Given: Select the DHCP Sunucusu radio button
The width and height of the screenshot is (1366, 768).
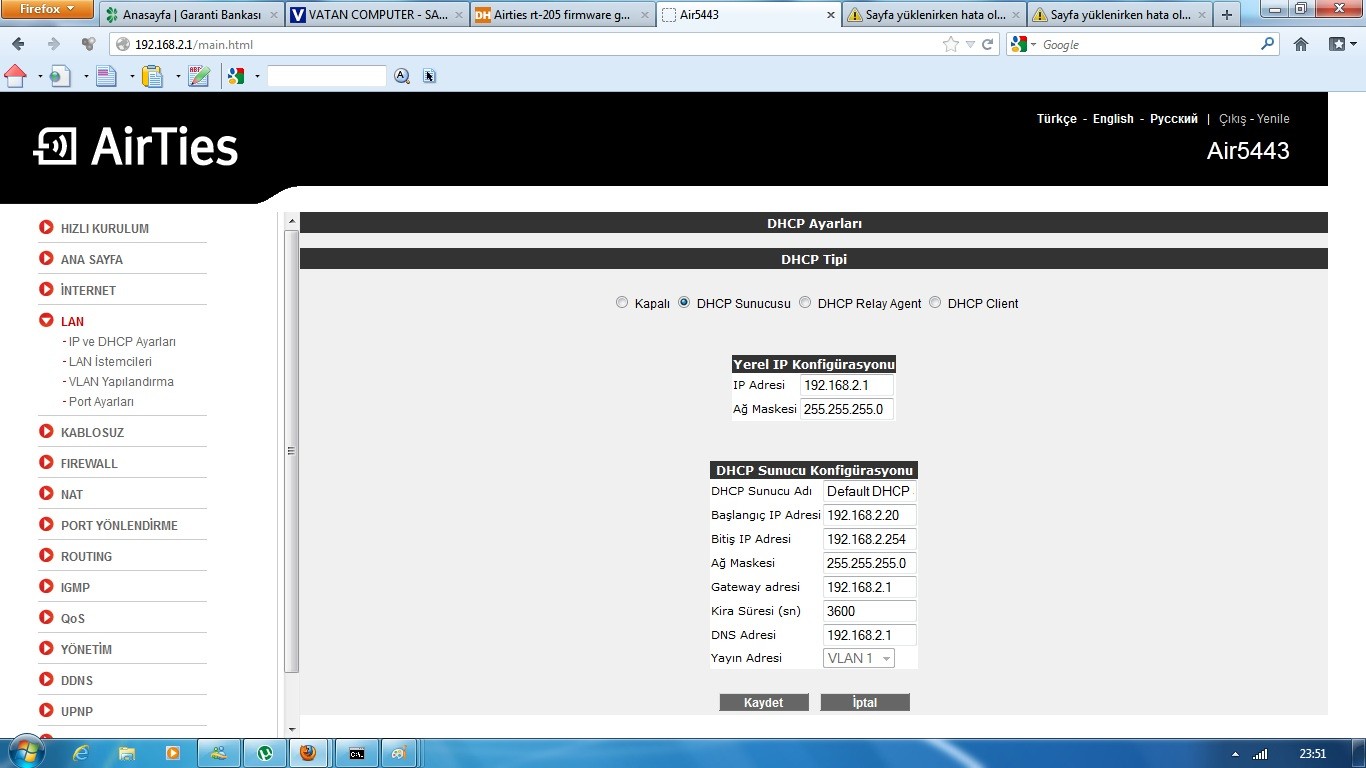Looking at the screenshot, I should coord(684,303).
